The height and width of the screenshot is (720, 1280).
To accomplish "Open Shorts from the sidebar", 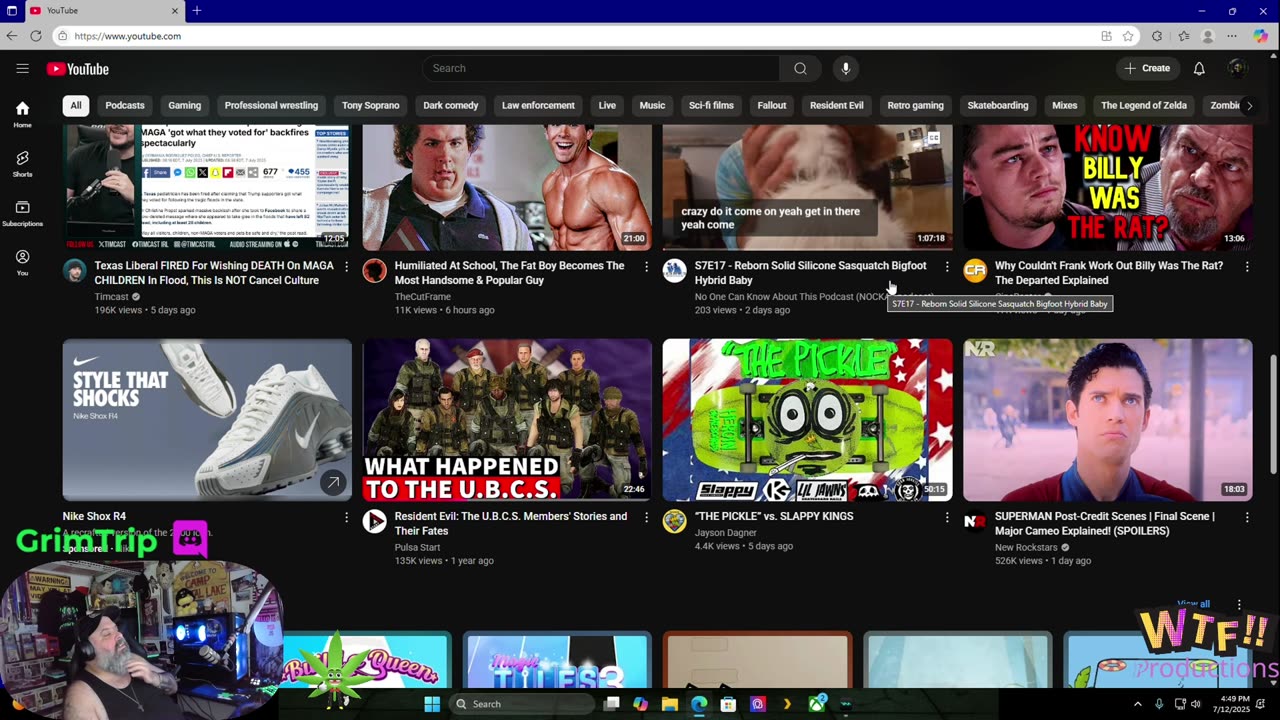I will click(x=22, y=164).
